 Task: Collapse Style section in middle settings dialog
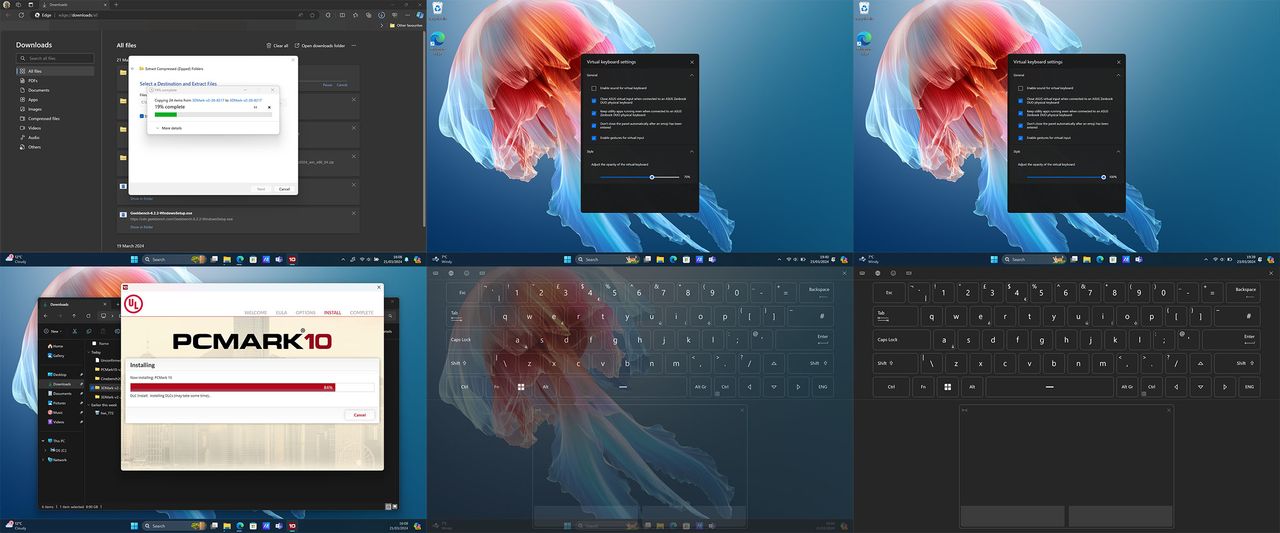(x=691, y=151)
